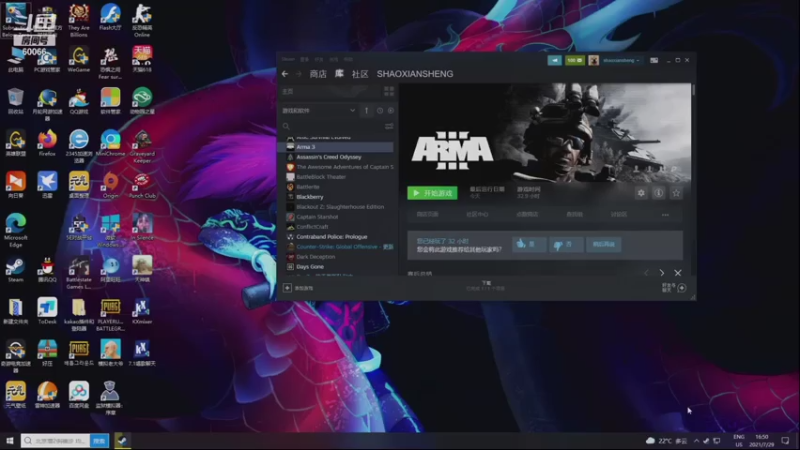Toggle library grid view icon
This screenshot has width=800, height=450.
point(389,91)
